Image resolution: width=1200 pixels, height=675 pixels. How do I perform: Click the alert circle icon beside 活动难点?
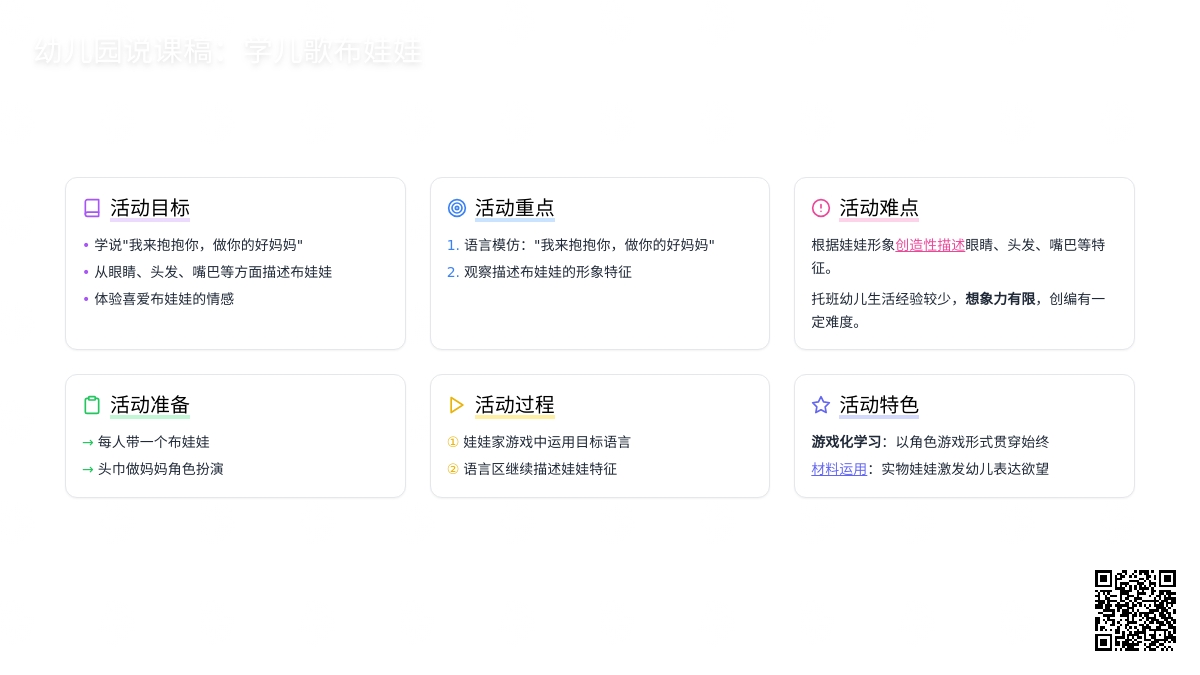[x=821, y=208]
